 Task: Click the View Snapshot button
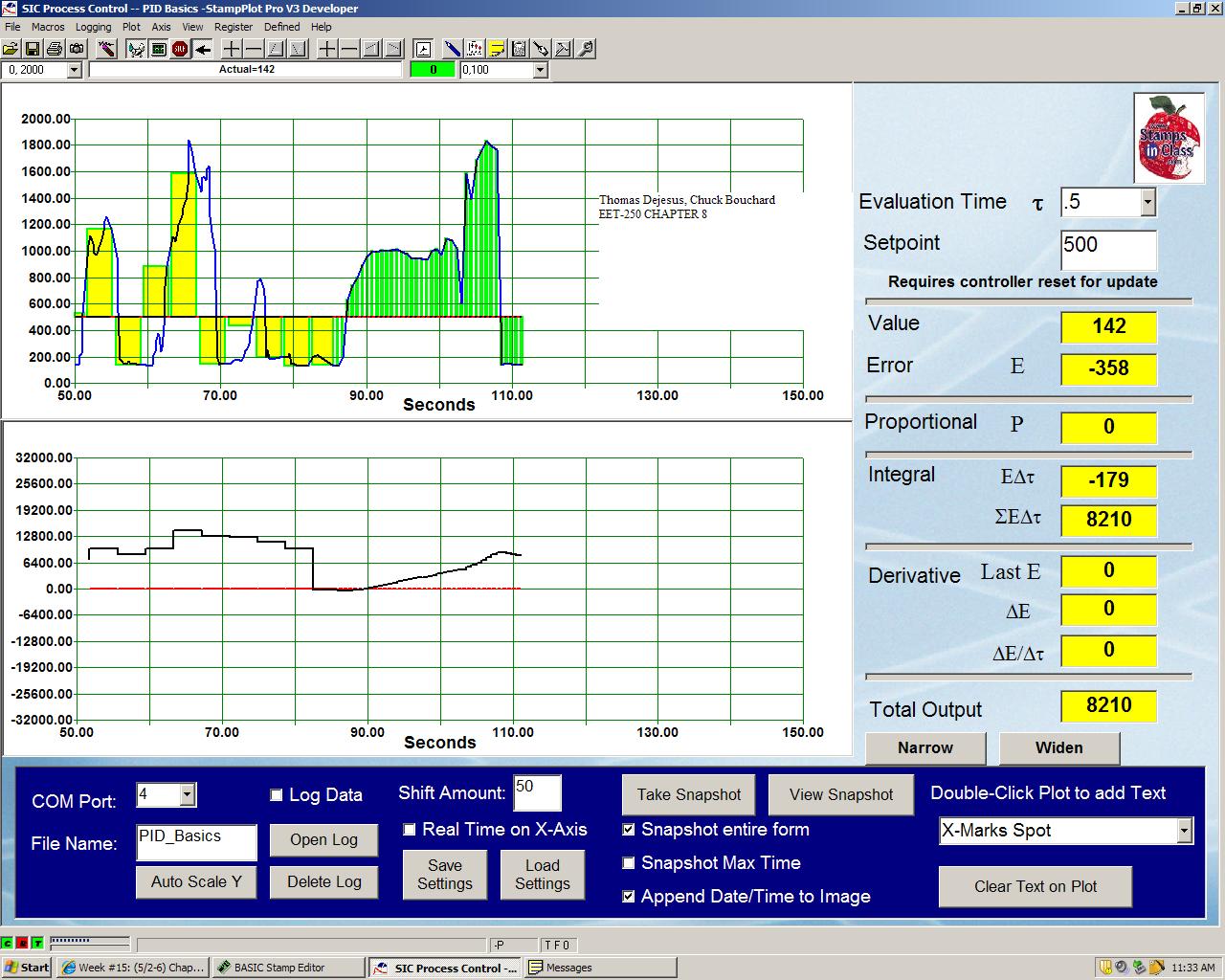click(841, 794)
